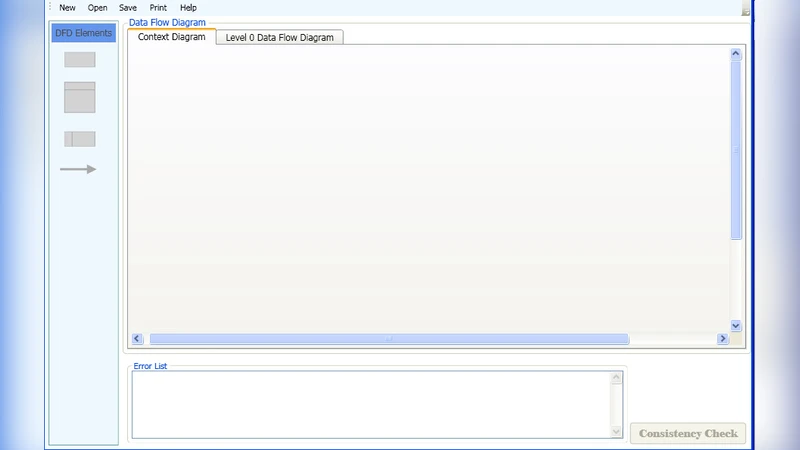
Task: Select the plain rectangle entity shape
Action: click(80, 60)
